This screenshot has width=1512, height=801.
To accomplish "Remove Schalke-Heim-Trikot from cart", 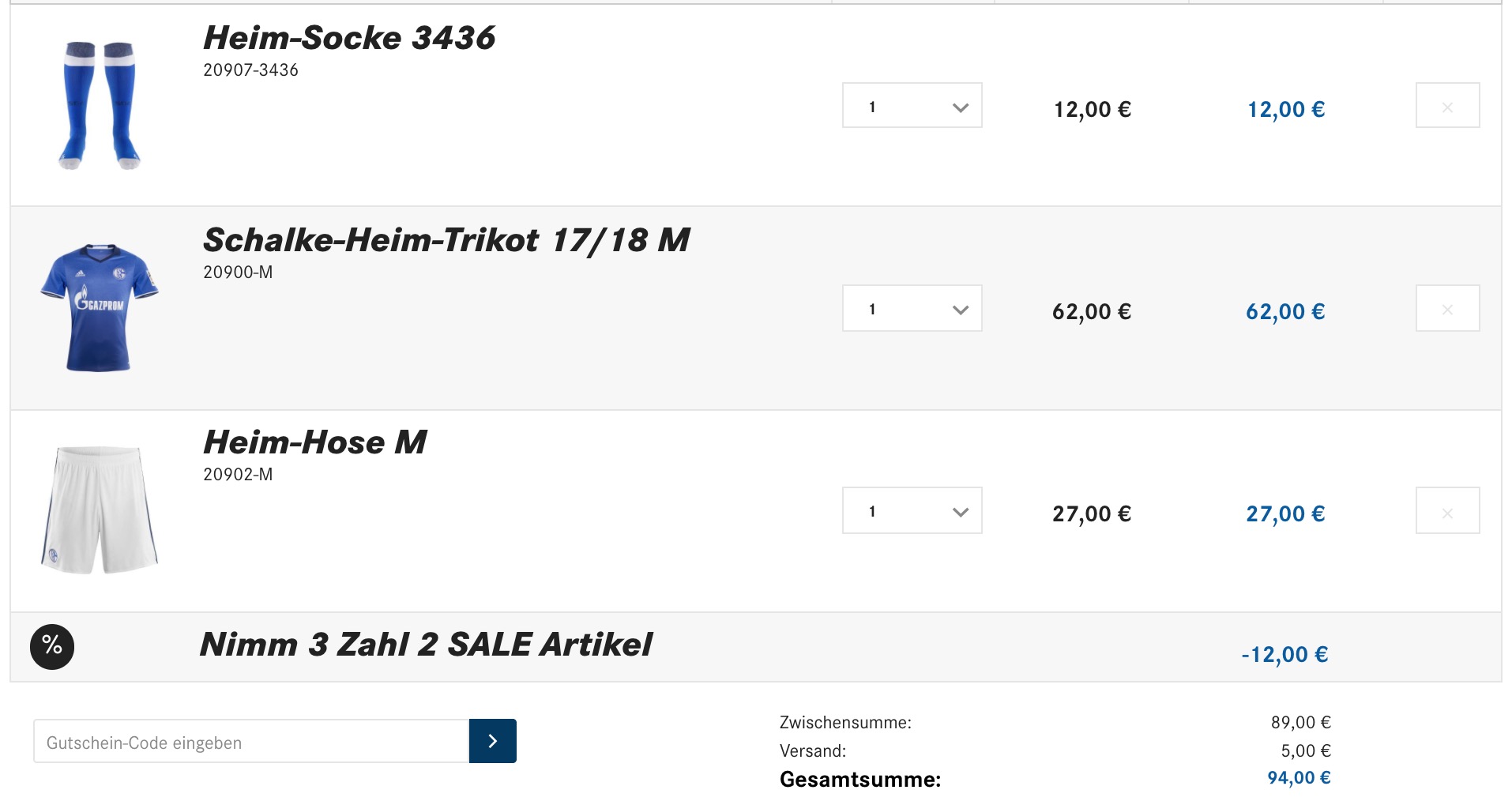I will [x=1447, y=309].
